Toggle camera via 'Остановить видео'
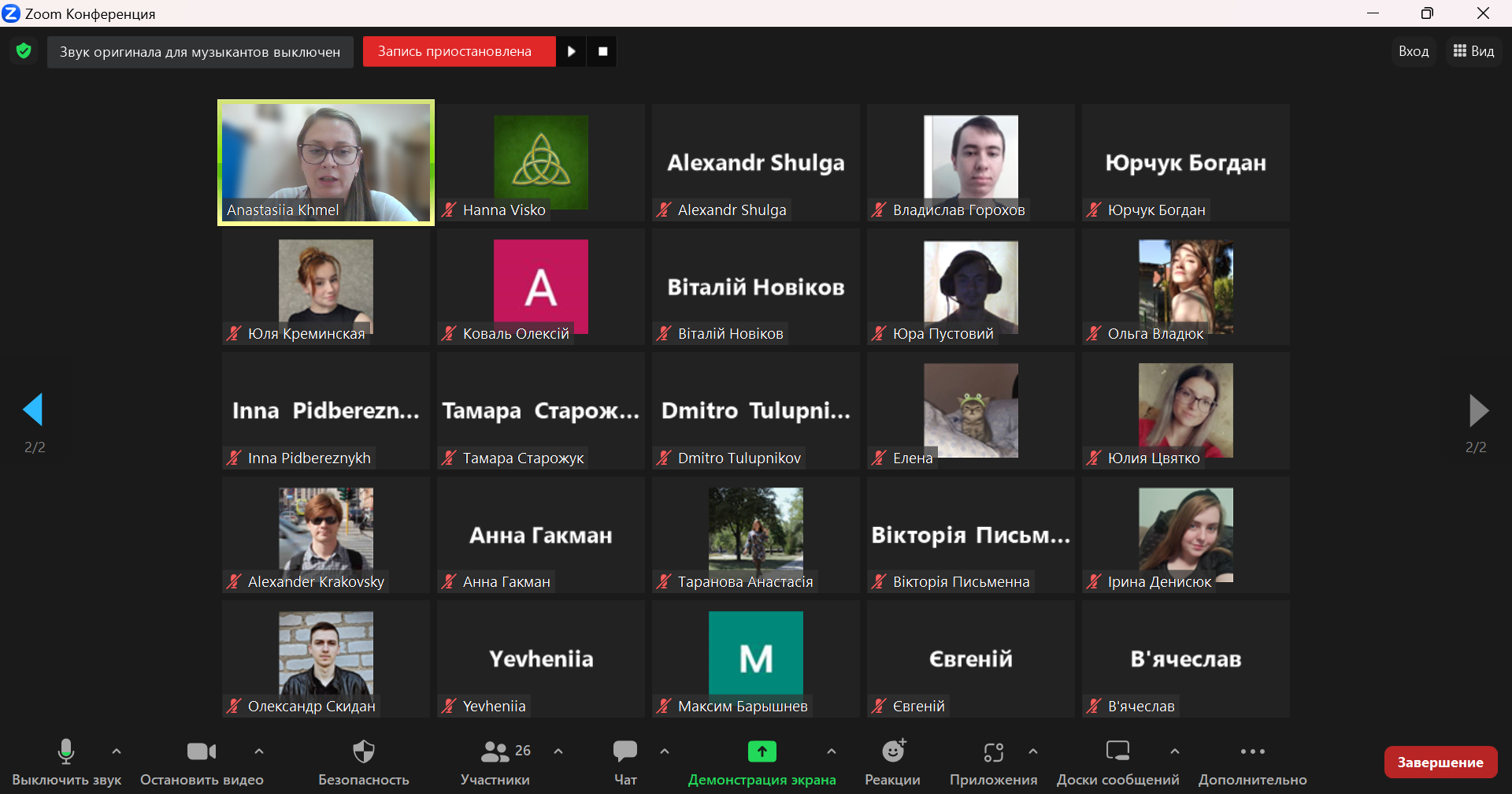 tap(202, 762)
